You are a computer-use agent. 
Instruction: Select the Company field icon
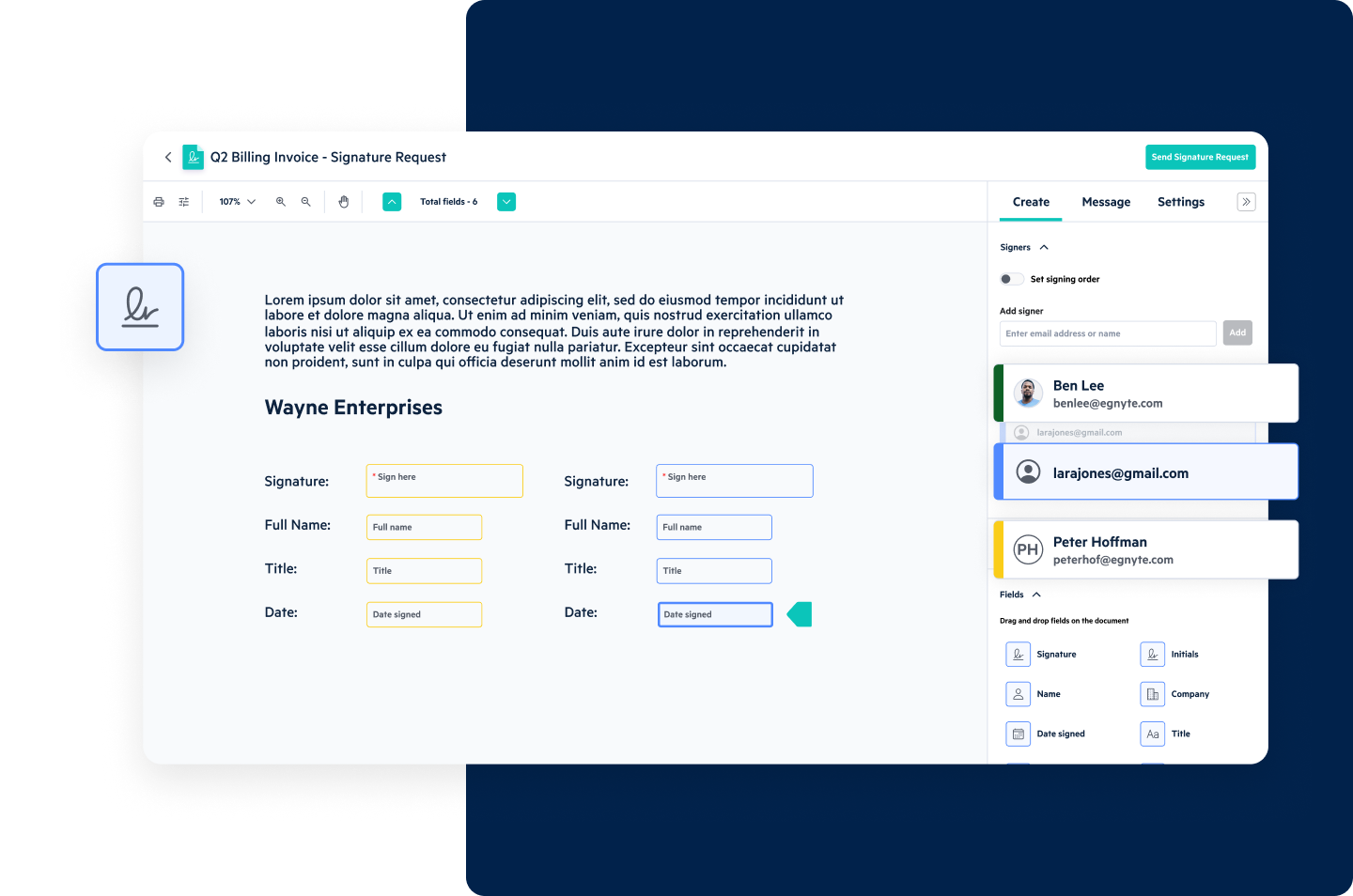point(1152,693)
